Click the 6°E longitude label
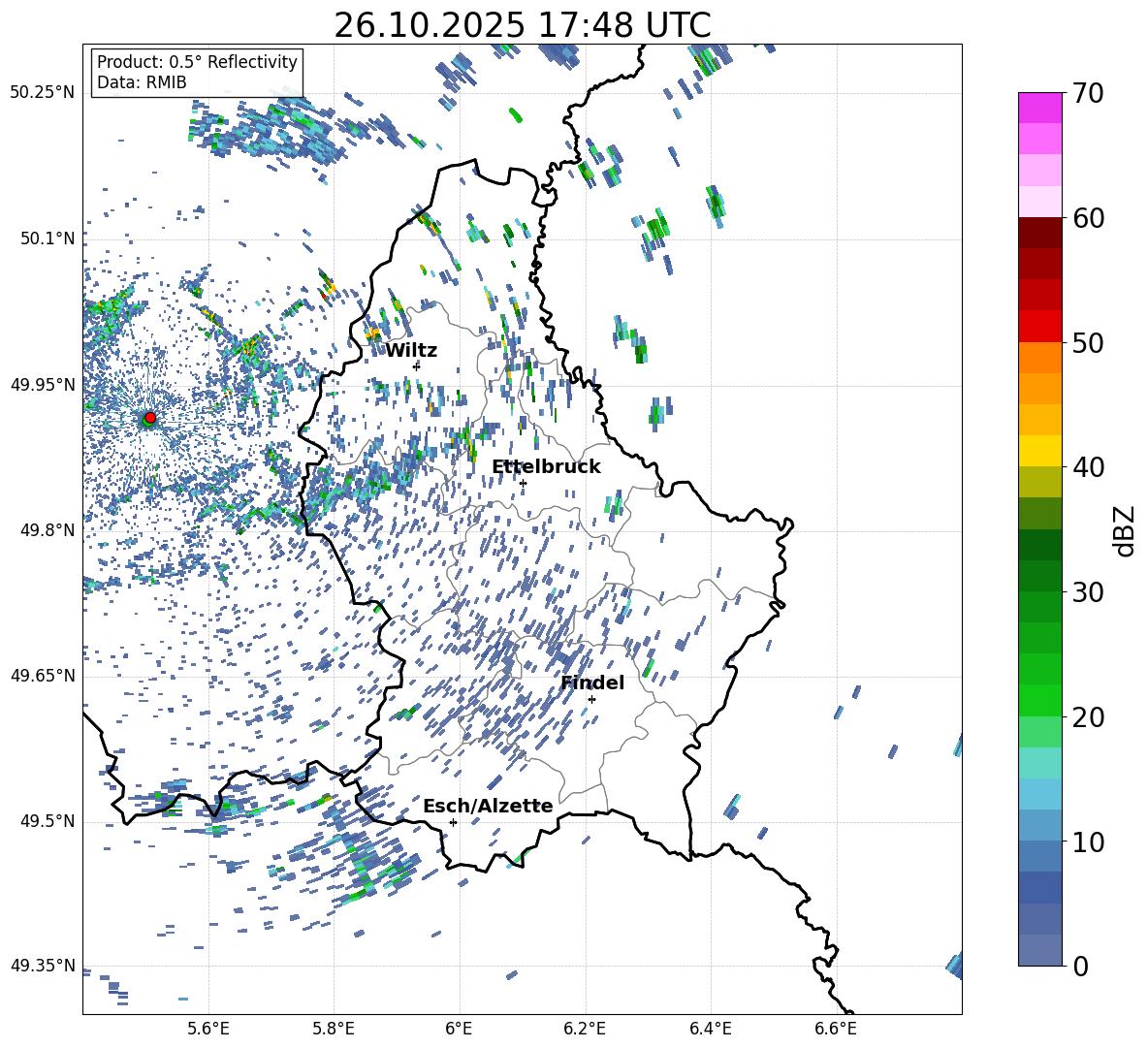 [459, 1029]
